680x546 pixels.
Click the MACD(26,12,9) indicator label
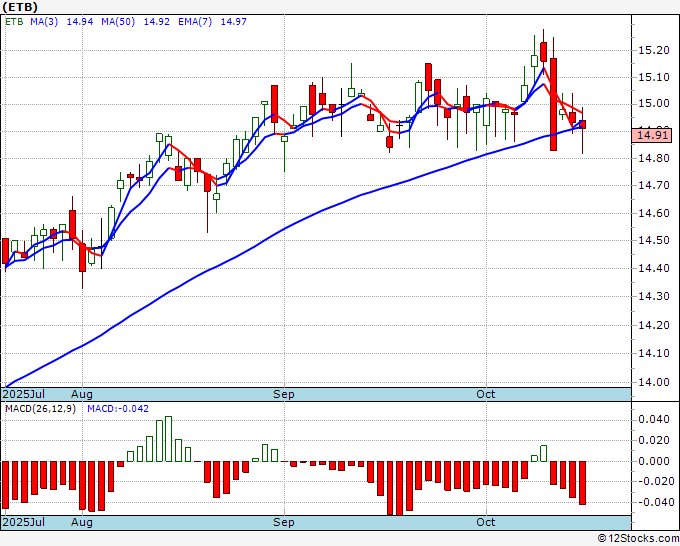click(x=40, y=409)
